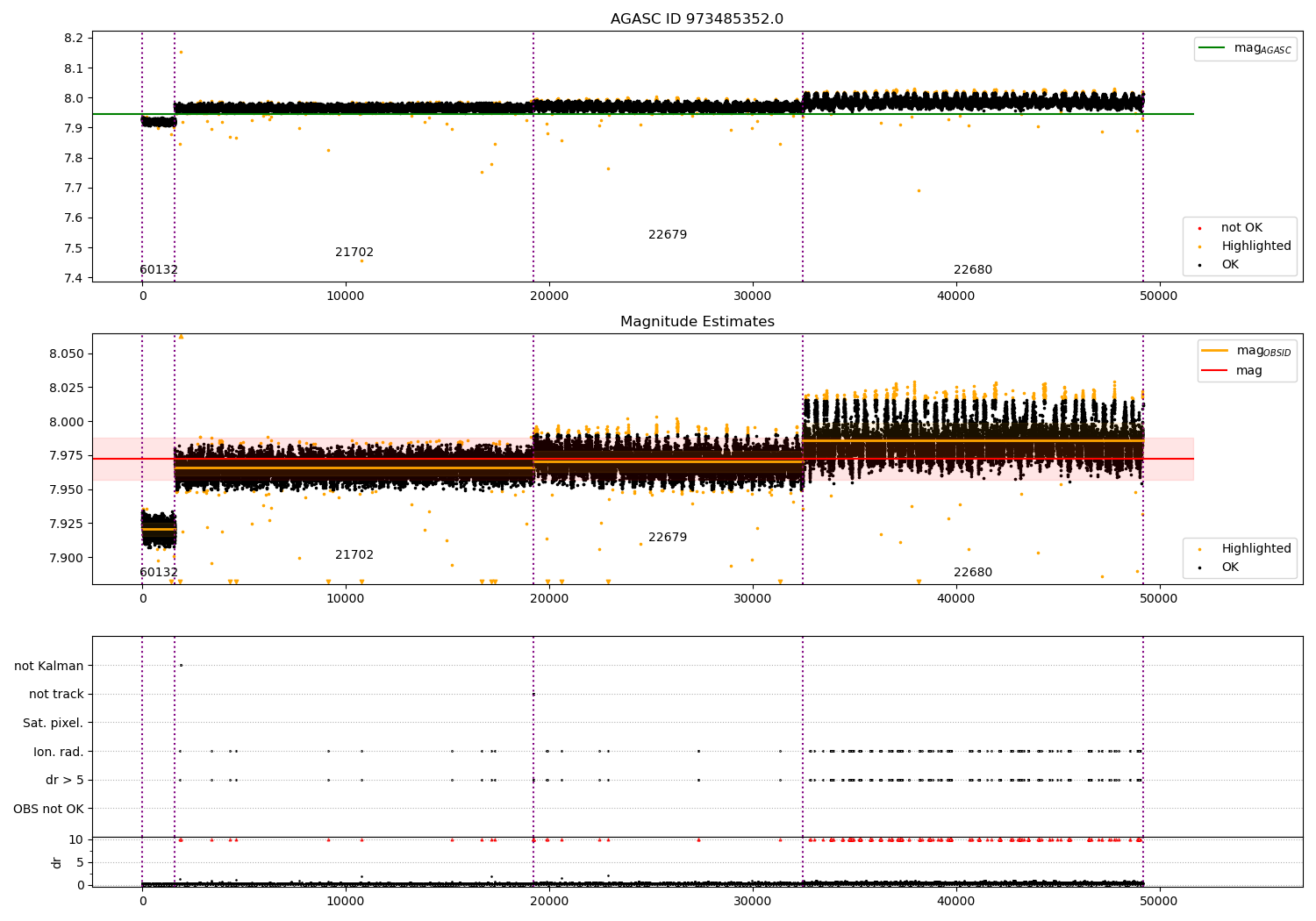Click the title "AGASC ID 973485352.0"
The height and width of the screenshot is (921, 1316).
pyautogui.click(x=697, y=19)
